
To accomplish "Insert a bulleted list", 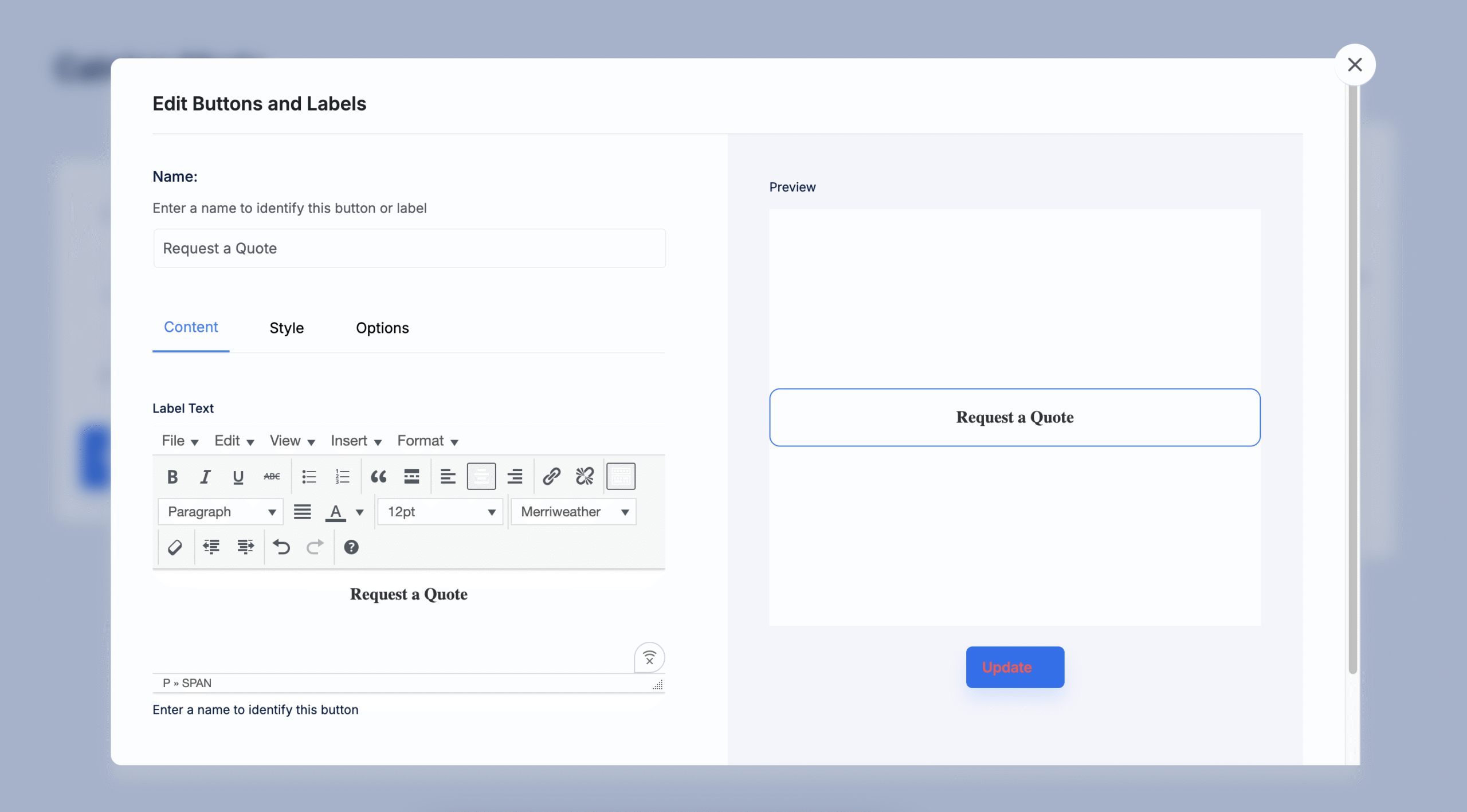I will click(x=309, y=476).
